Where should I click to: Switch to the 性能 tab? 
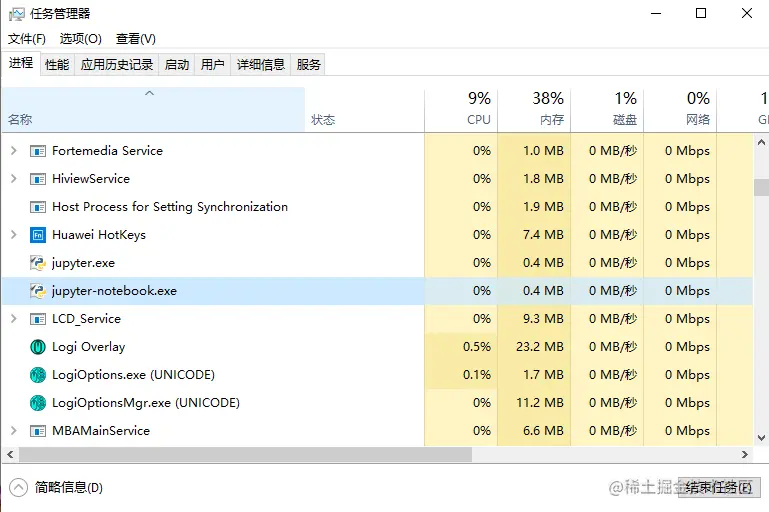[57, 65]
